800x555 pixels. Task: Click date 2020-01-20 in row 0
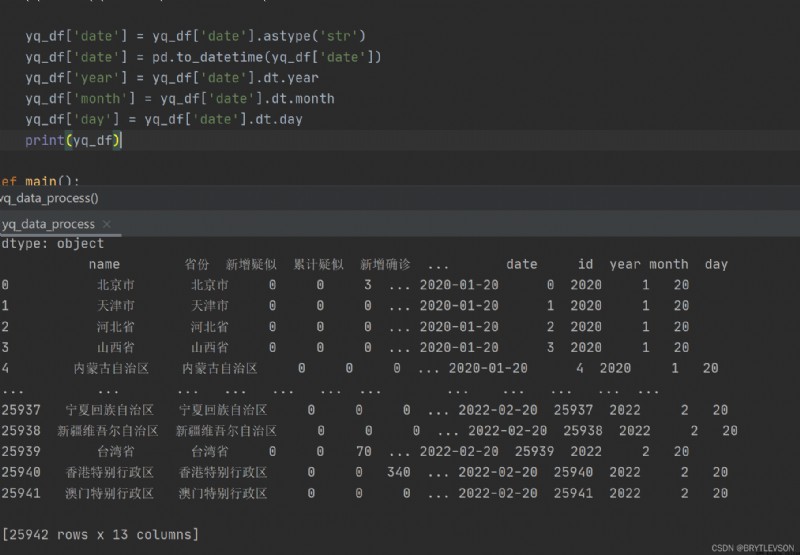point(459,285)
